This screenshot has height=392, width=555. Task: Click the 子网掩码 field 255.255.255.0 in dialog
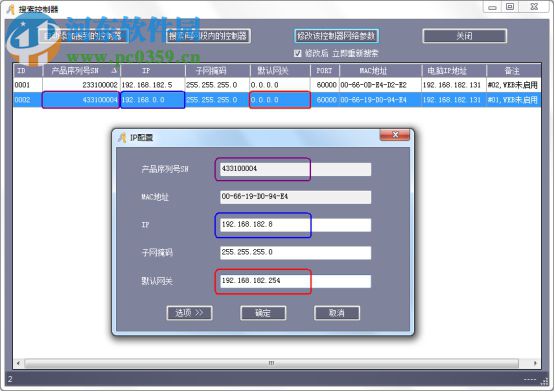coord(296,253)
